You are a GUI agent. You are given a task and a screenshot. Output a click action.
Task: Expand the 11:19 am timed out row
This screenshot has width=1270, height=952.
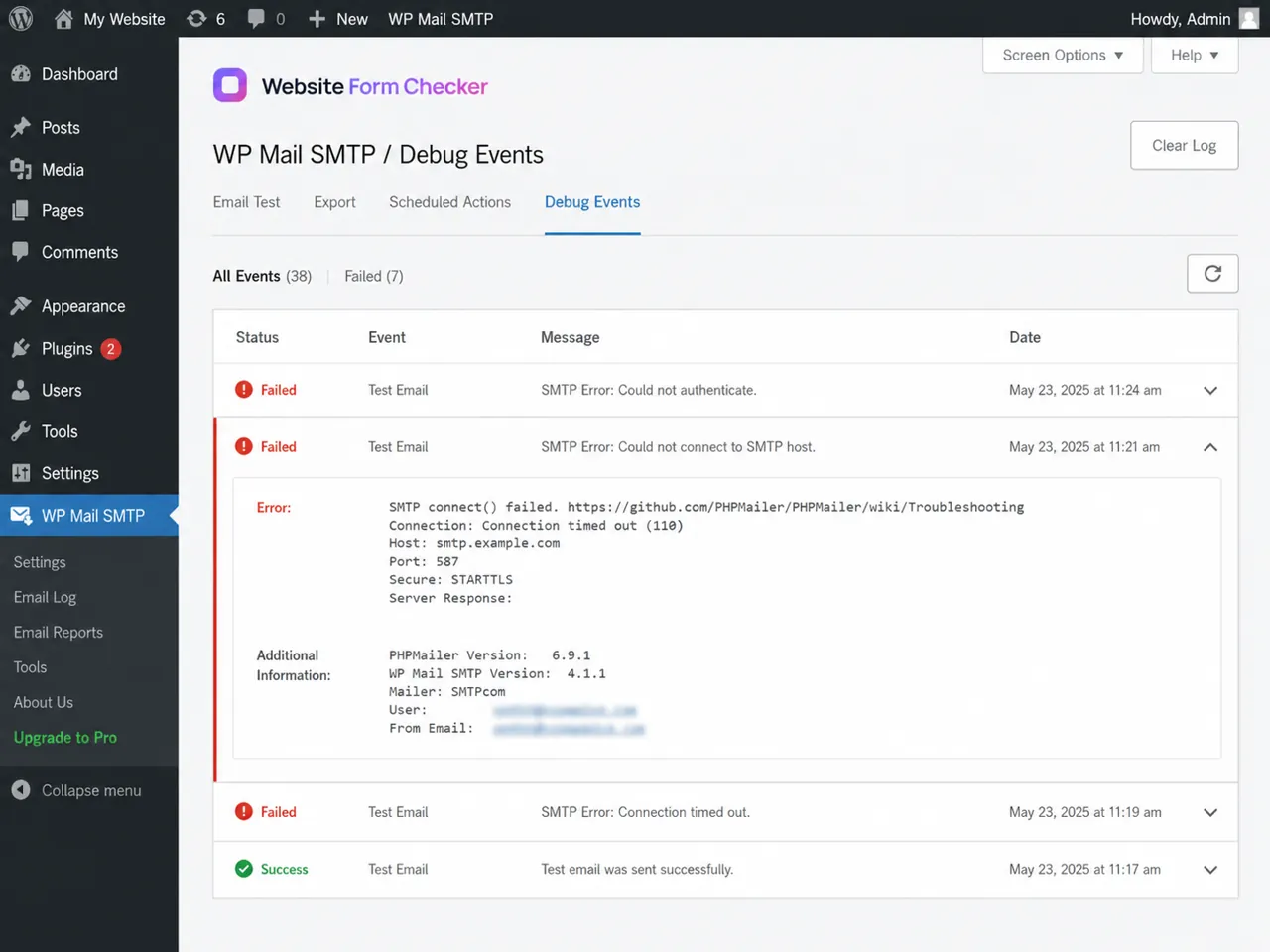pyautogui.click(x=1210, y=812)
